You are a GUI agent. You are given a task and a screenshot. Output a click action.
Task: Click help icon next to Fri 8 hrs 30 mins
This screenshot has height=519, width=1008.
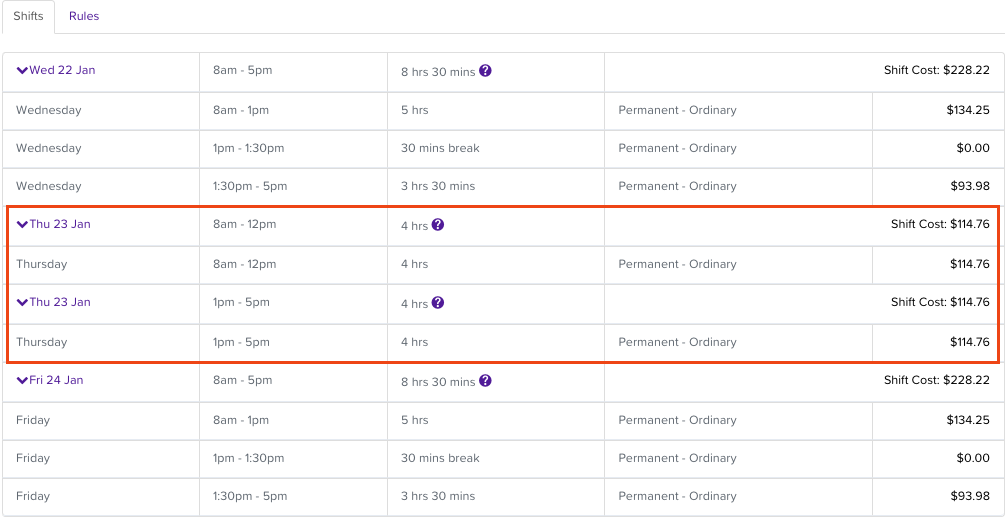click(486, 381)
